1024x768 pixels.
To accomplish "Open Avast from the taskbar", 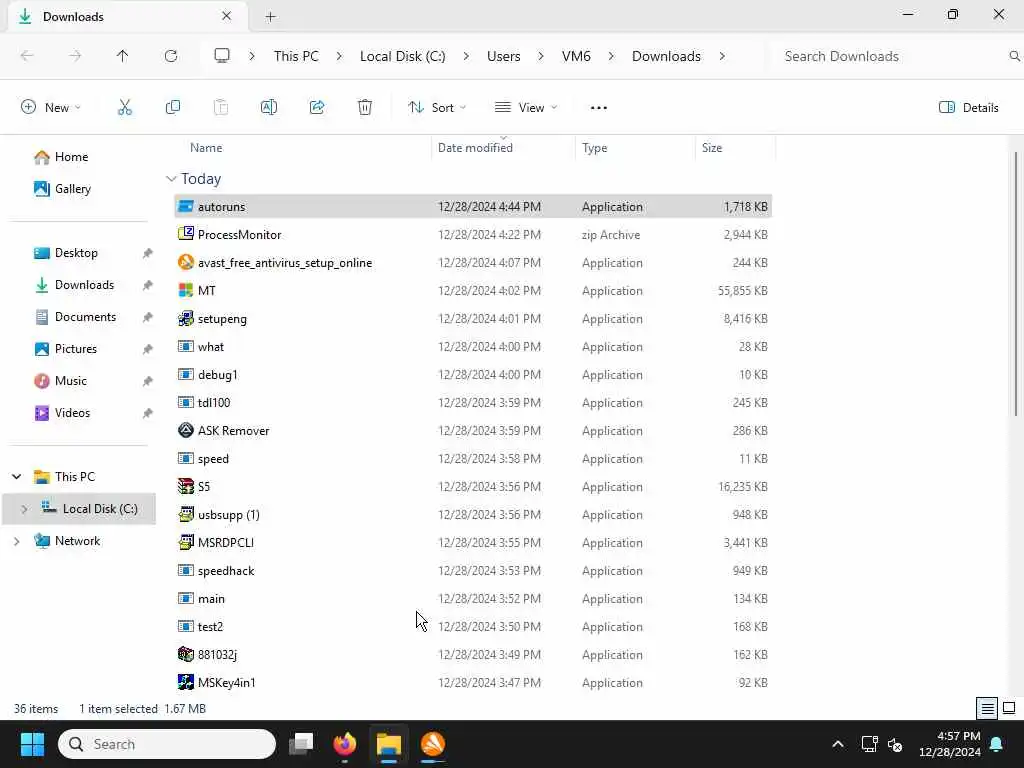I will pyautogui.click(x=432, y=744).
